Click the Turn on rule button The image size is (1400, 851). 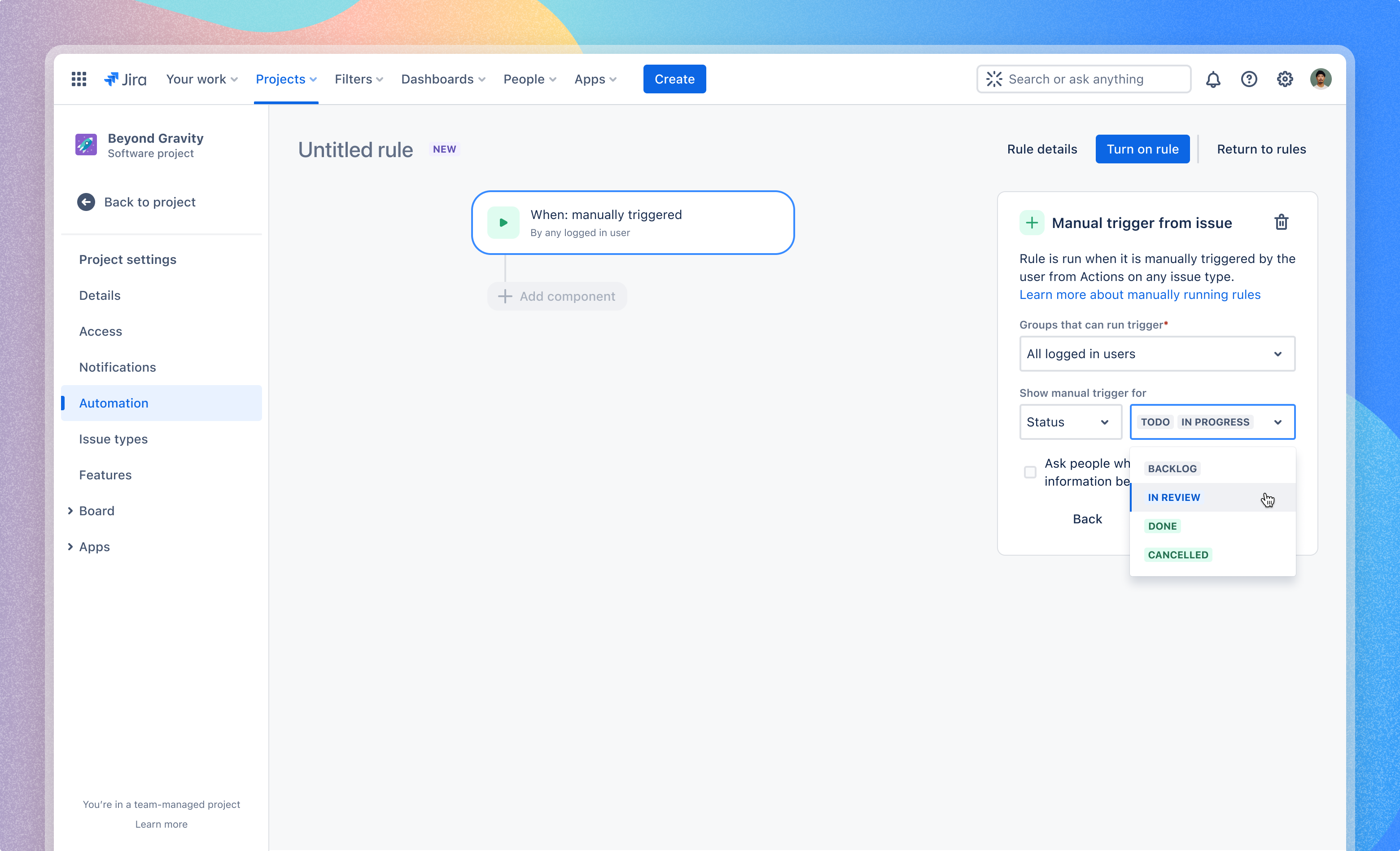coord(1142,149)
